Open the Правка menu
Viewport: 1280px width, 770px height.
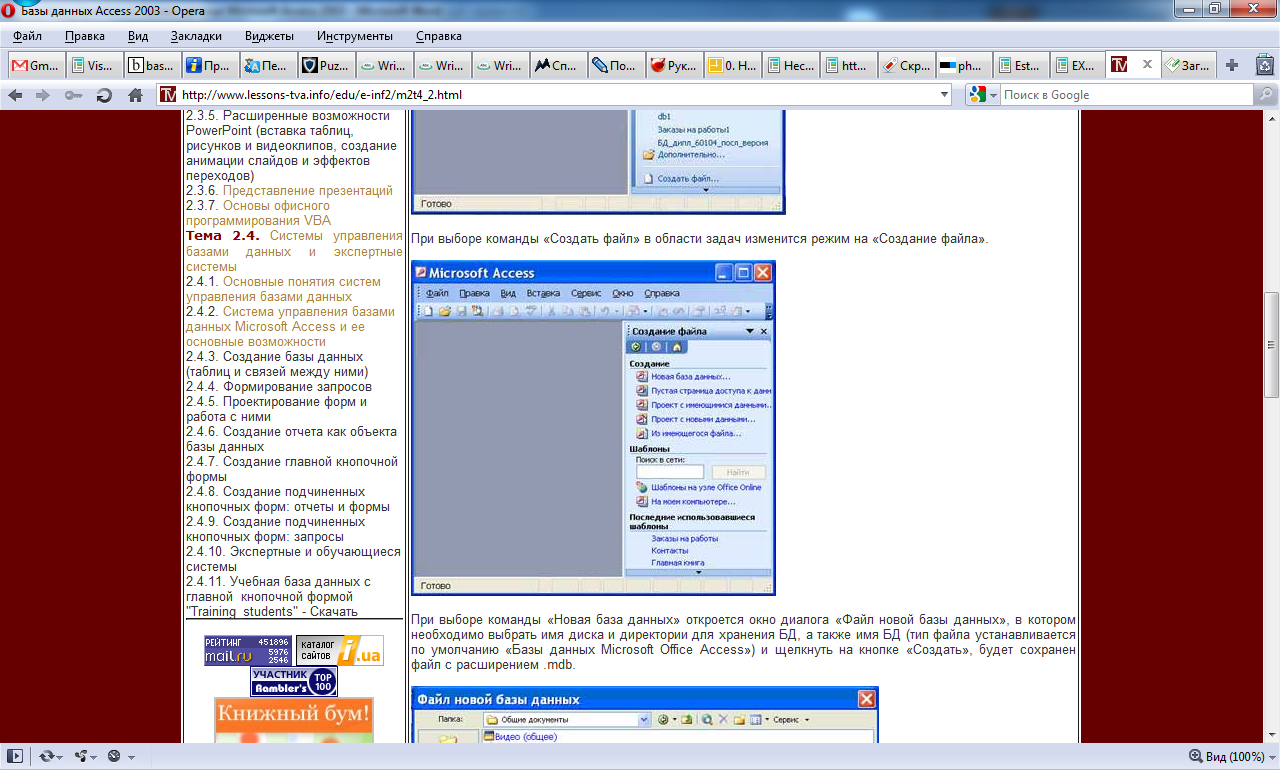pos(85,36)
